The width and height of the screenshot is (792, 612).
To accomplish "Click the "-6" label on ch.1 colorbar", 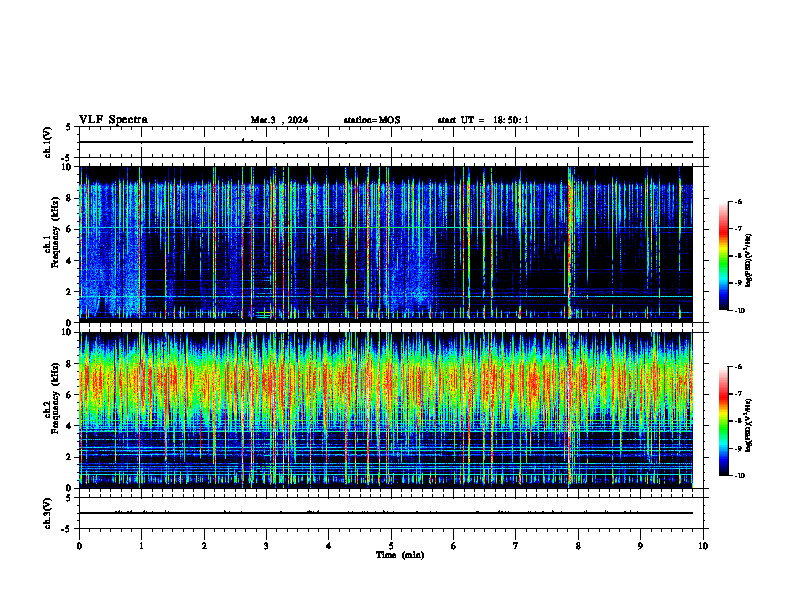I will [x=738, y=201].
